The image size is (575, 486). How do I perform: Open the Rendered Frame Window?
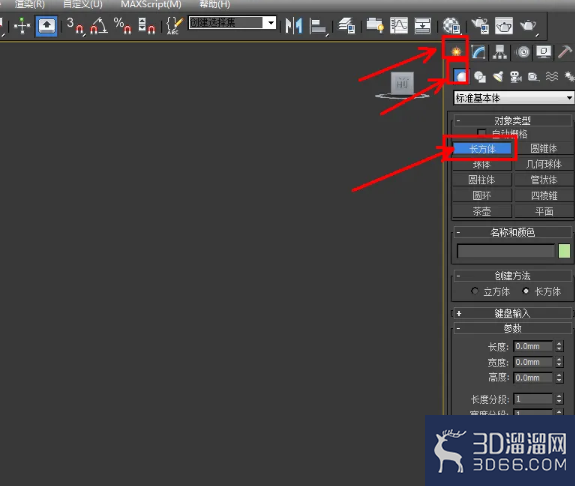(504, 26)
